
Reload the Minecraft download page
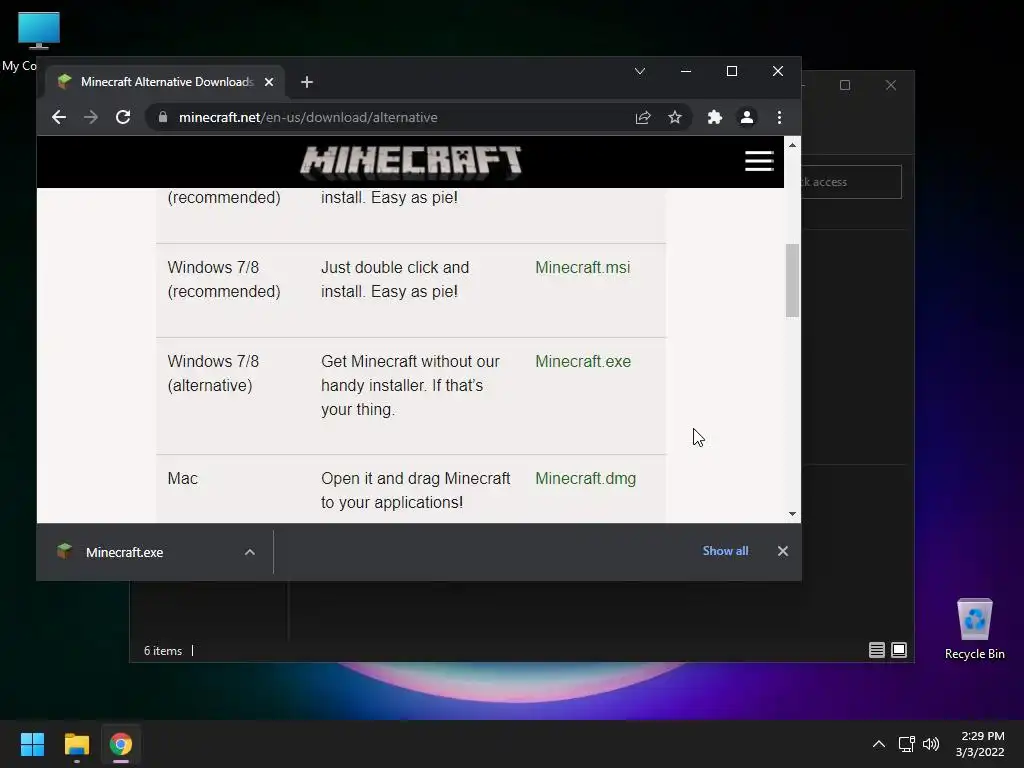[x=123, y=118]
